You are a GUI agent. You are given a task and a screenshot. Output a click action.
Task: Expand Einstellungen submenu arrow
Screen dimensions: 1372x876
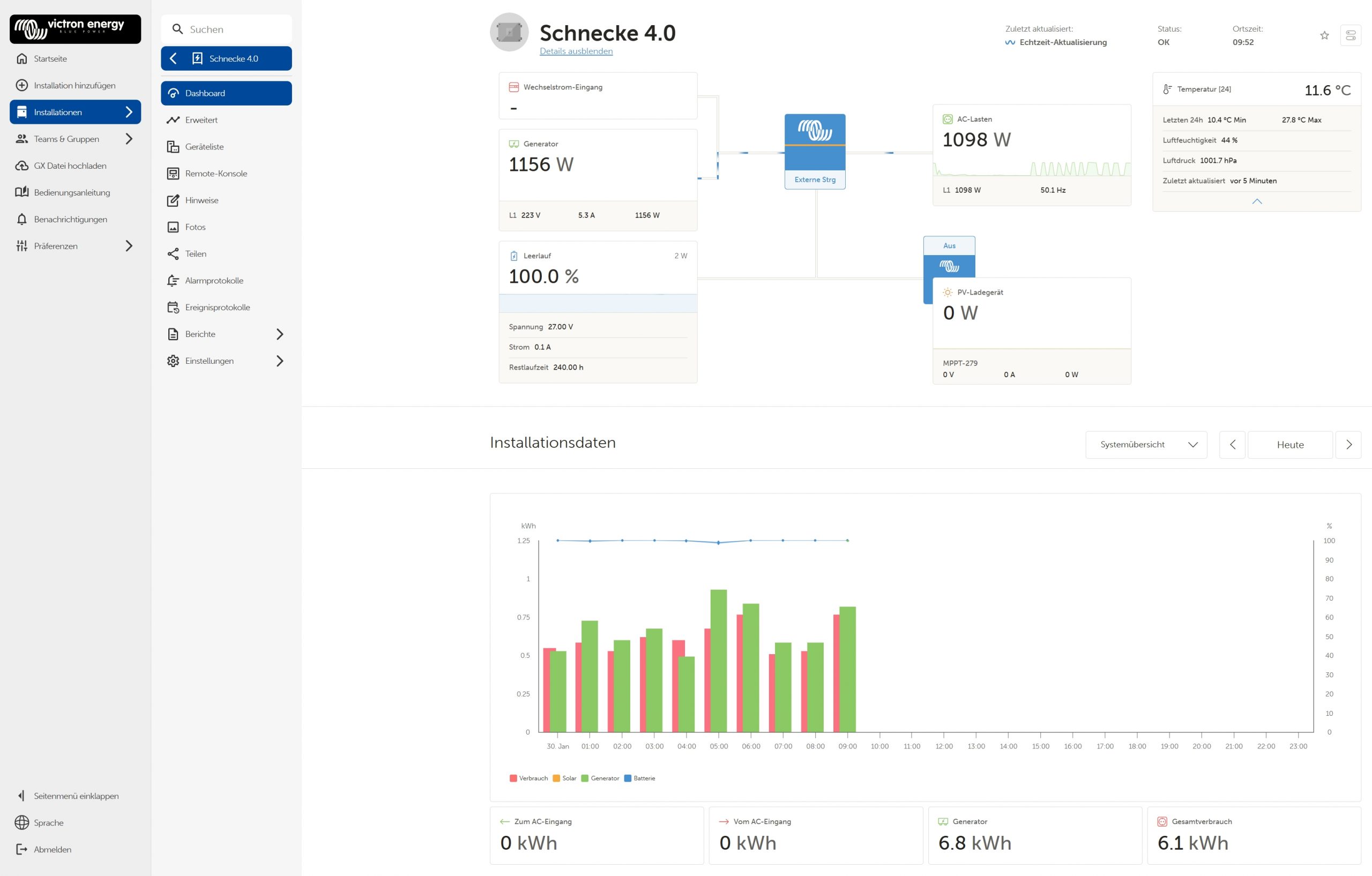[x=279, y=361]
